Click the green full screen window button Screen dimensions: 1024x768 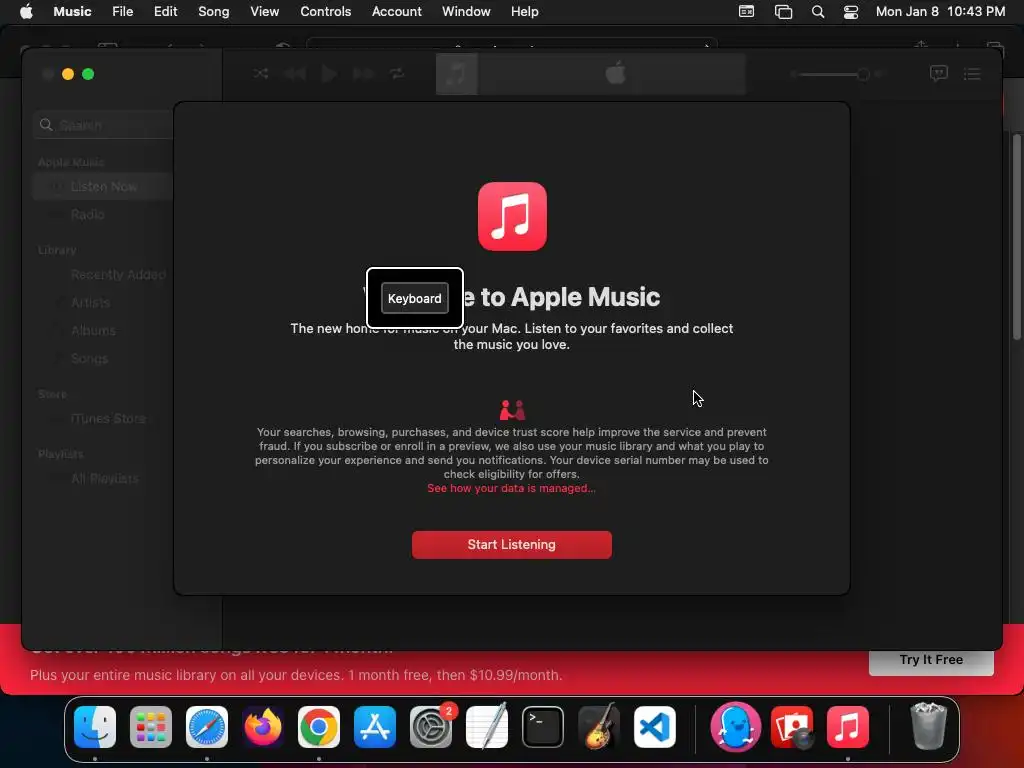pyautogui.click(x=88, y=74)
